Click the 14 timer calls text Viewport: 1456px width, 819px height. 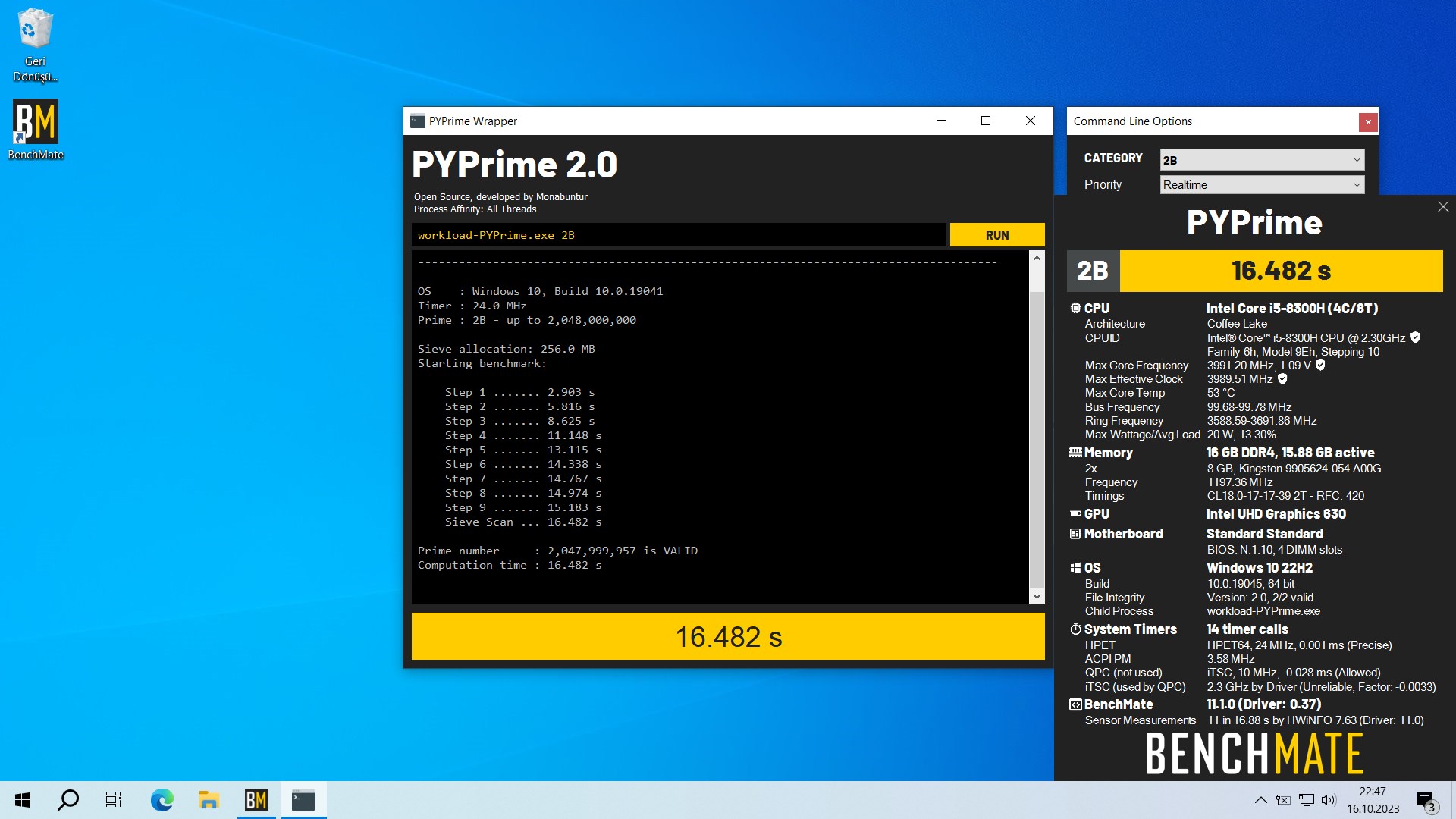[x=1247, y=629]
